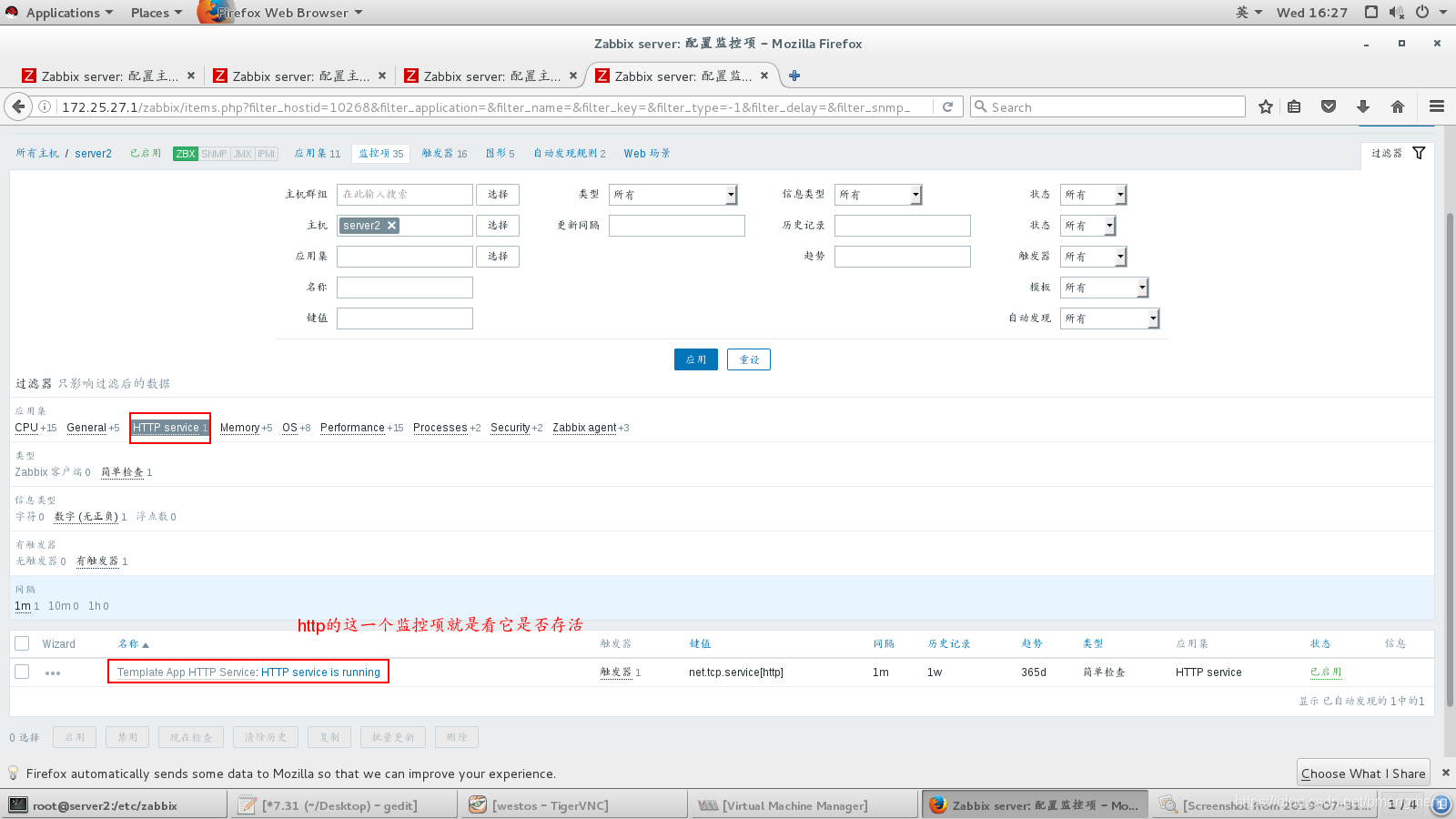Screen dimensions: 1456x819
Task: Close the first Zabbix browser tab
Action: coord(191,76)
